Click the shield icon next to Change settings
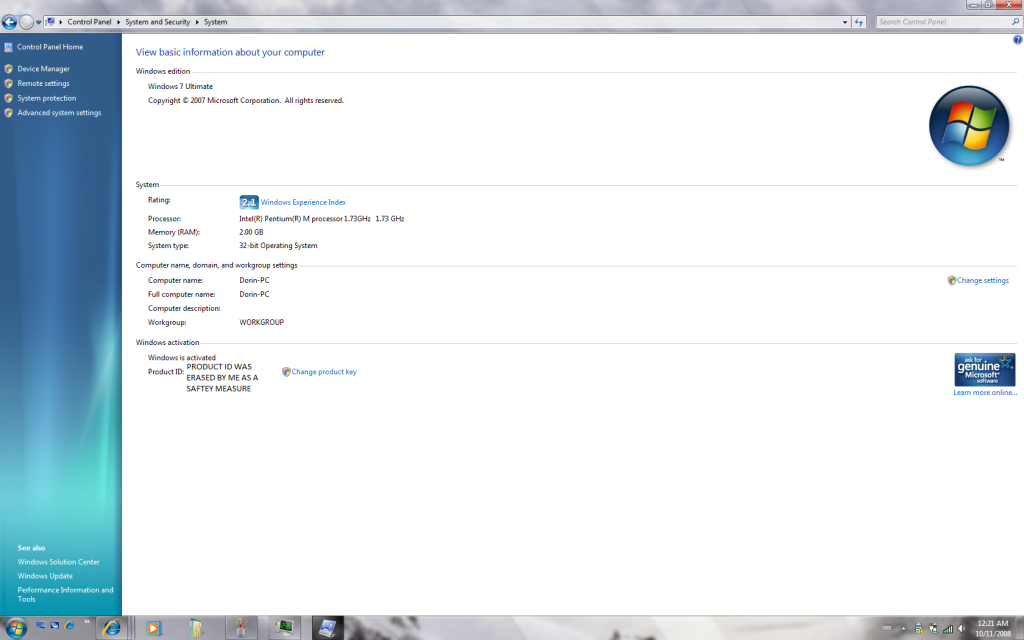The height and width of the screenshot is (640, 1024). coord(952,281)
